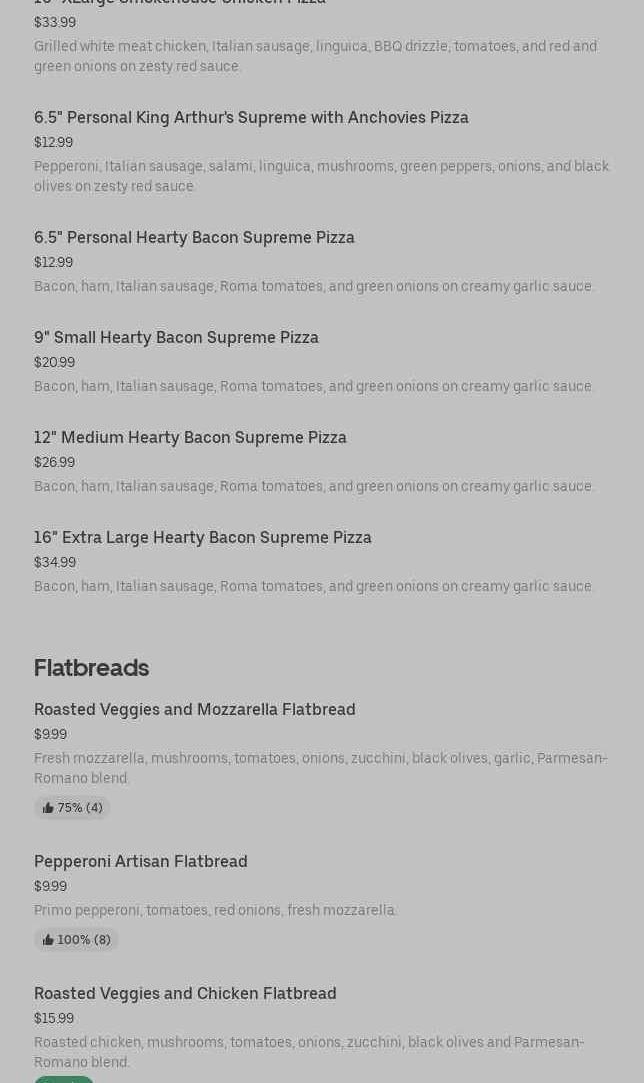Click the Pepperoni Artisan Flatbread description text

[x=215, y=911]
